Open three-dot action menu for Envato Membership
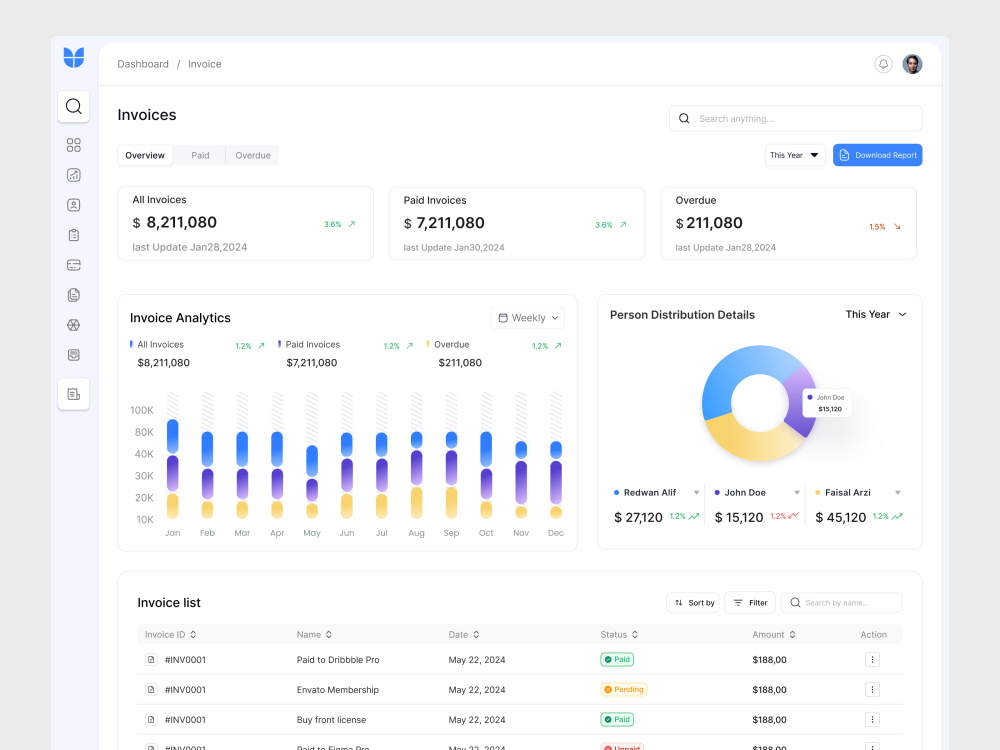Screen dimensions: 1000x750 pyautogui.click(x=872, y=689)
